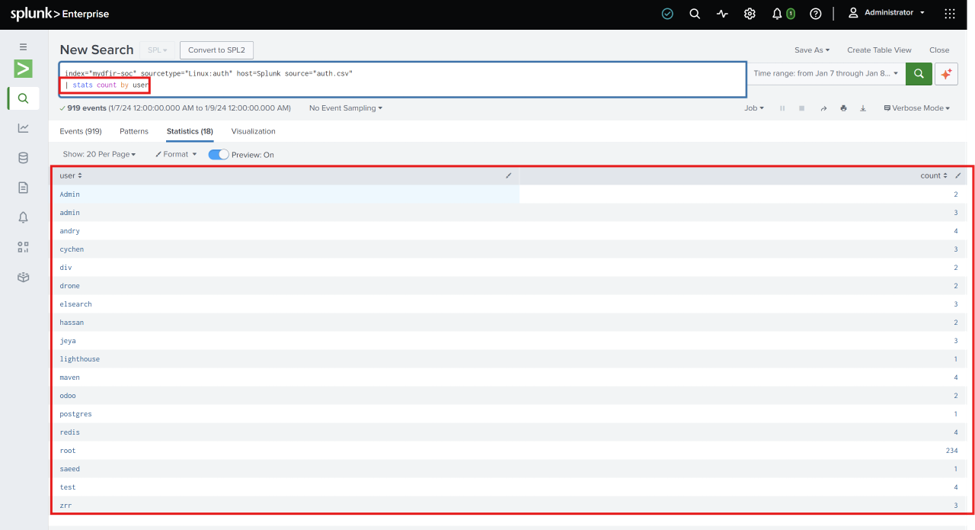Expand the sidebar hamburger menu
The height and width of the screenshot is (530, 975).
tap(23, 47)
